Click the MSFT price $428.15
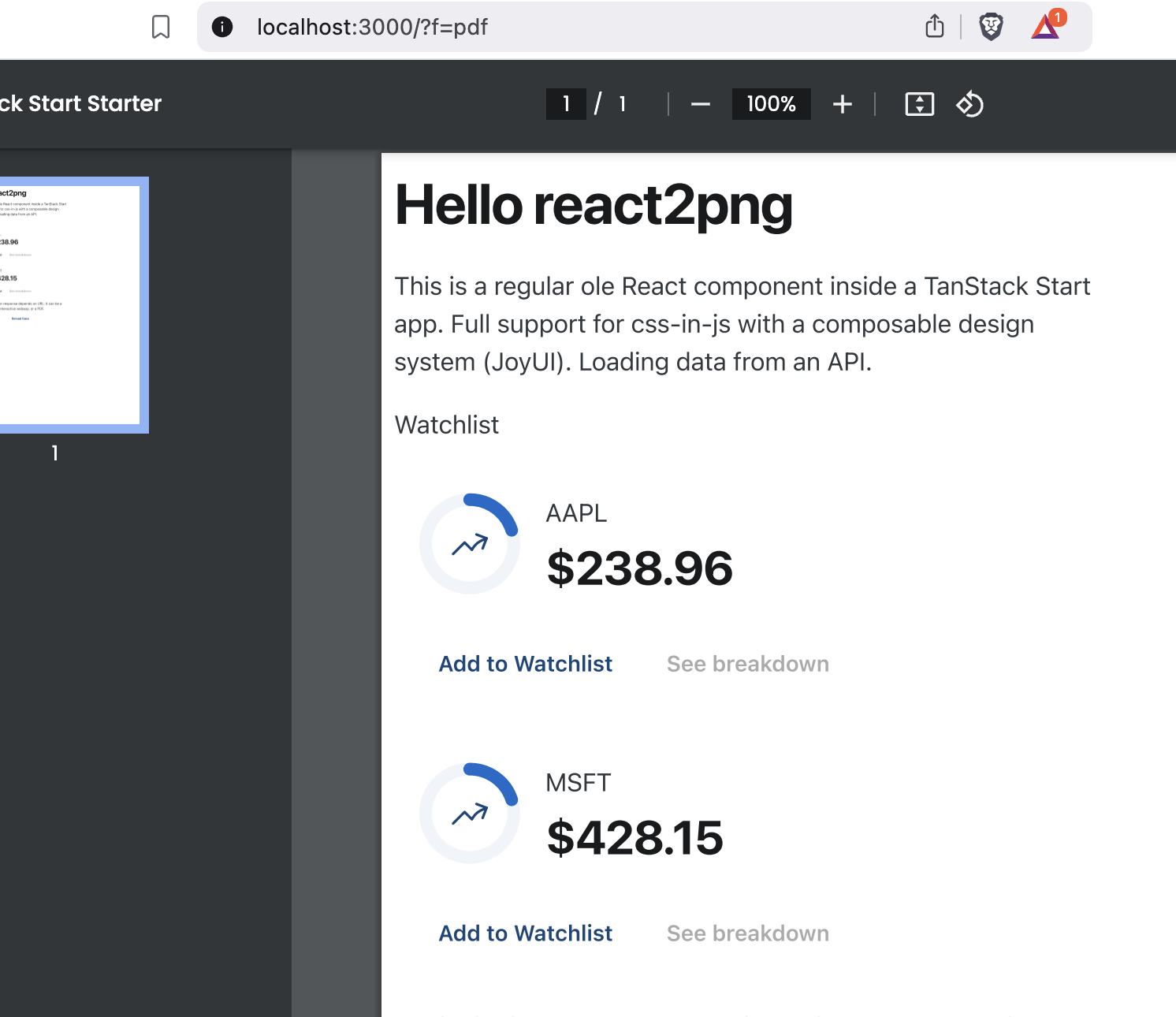 635,838
